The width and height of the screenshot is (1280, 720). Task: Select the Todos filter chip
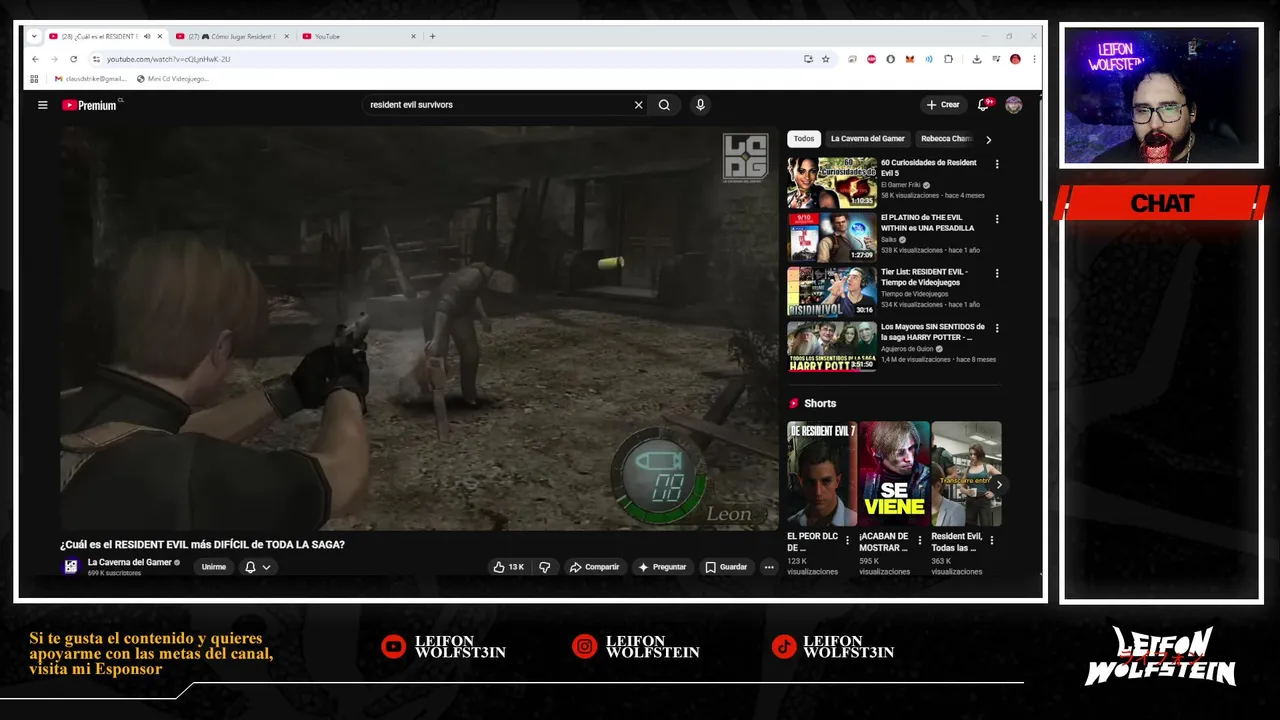click(804, 139)
